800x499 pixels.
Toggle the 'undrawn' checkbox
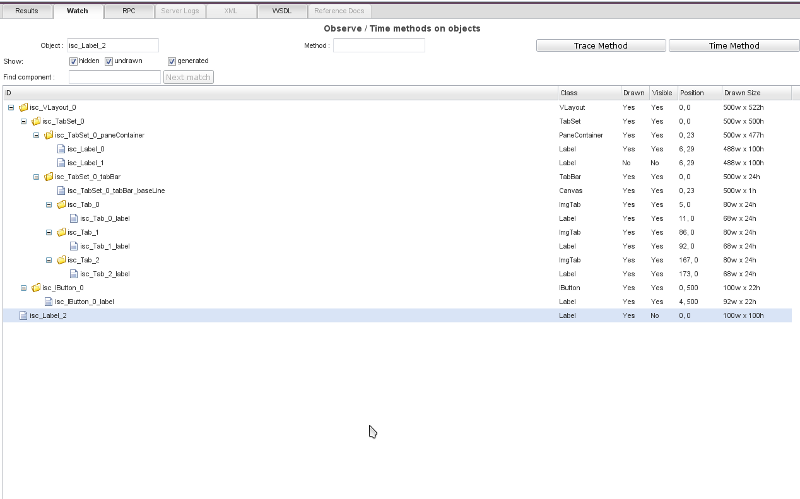tap(109, 61)
